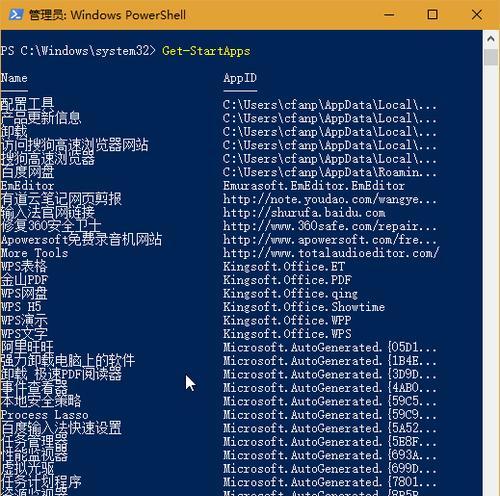This screenshot has height=496, width=500.
Task: Click the 金山PDF name entry
Action: (24, 280)
